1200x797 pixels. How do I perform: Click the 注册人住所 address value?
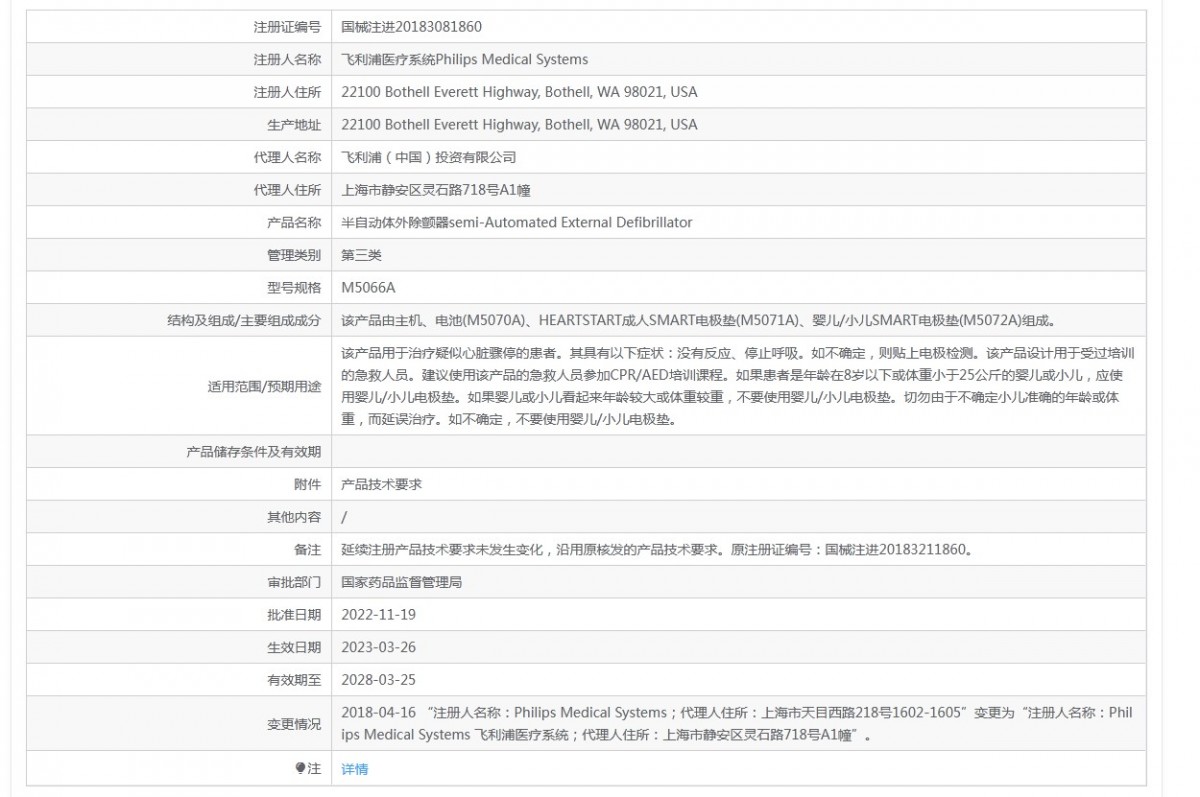[x=519, y=92]
